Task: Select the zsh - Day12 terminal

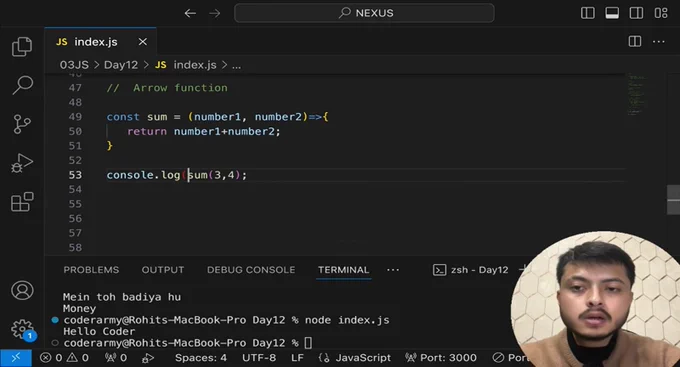Action: 471,270
